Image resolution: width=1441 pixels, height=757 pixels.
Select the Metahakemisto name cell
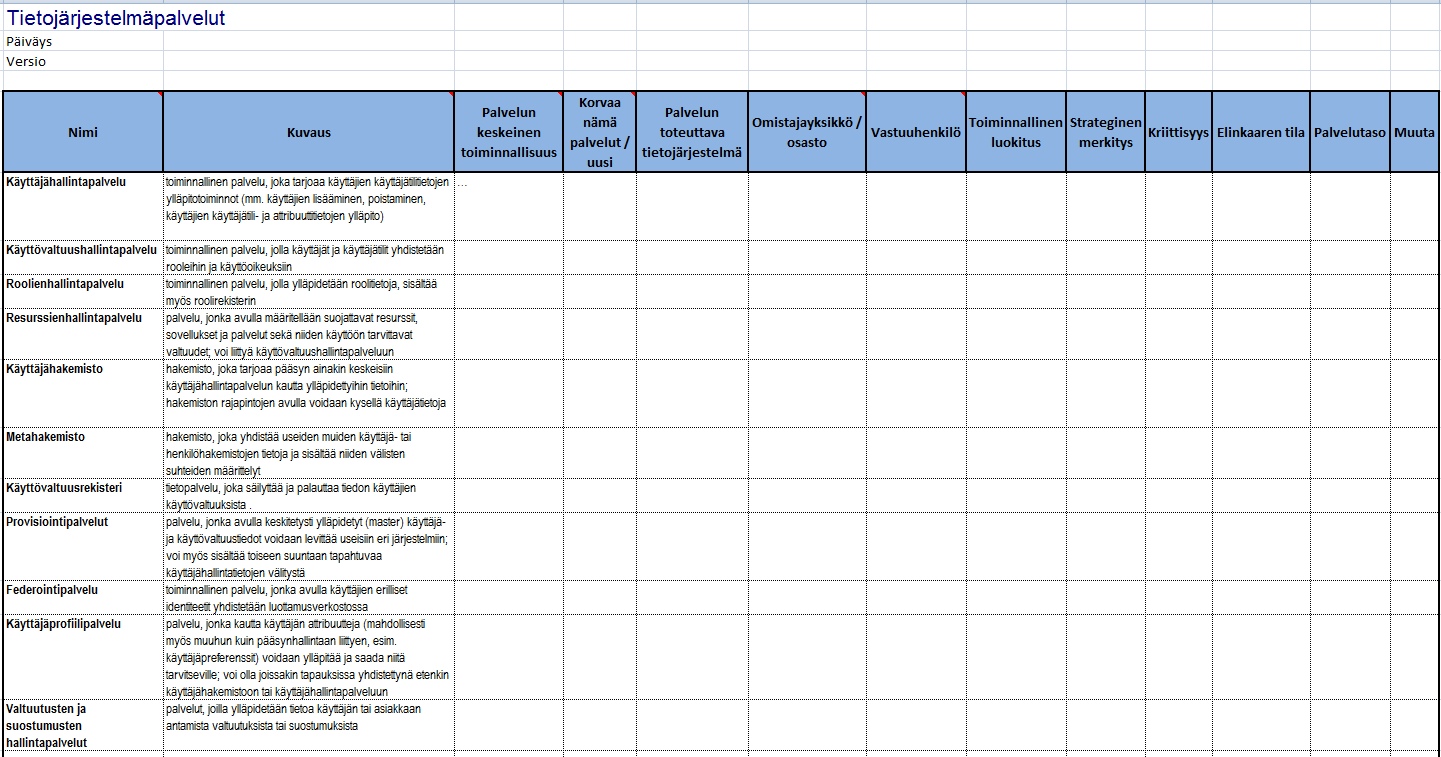point(83,454)
